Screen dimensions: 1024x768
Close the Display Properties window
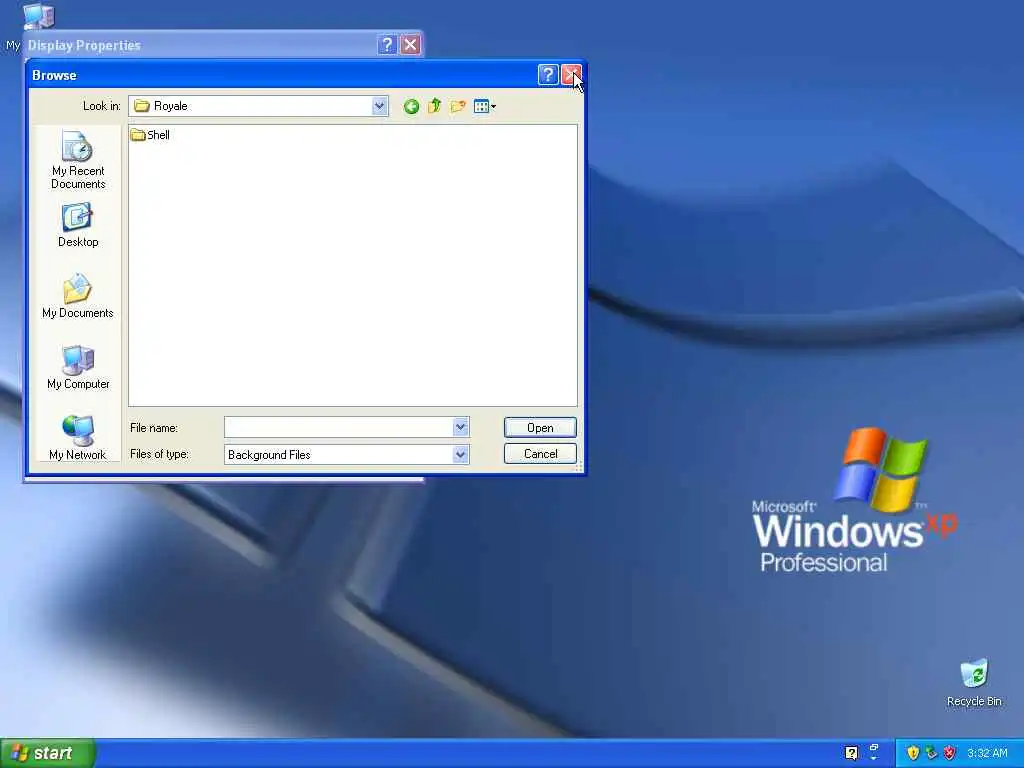click(x=411, y=44)
